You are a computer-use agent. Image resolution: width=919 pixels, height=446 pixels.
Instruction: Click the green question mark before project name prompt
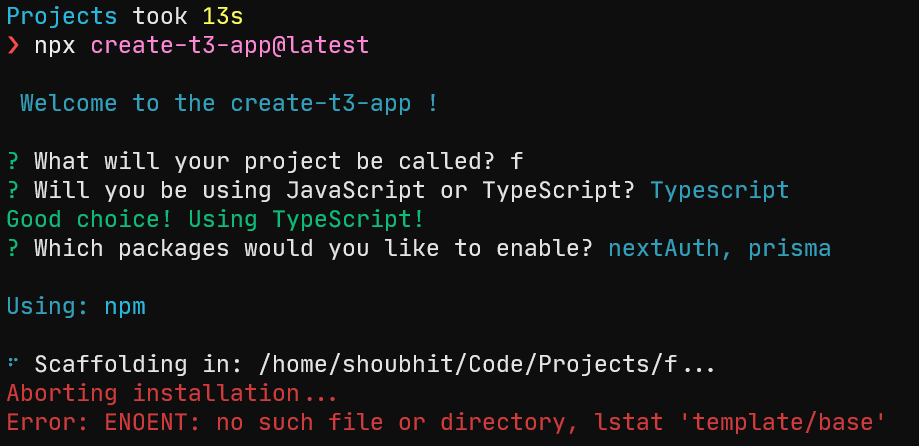point(13,161)
